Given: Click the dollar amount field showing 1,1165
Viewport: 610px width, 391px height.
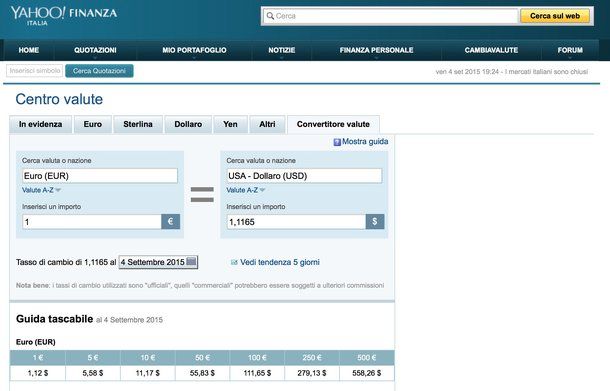Looking at the screenshot, I should pyautogui.click(x=296, y=222).
